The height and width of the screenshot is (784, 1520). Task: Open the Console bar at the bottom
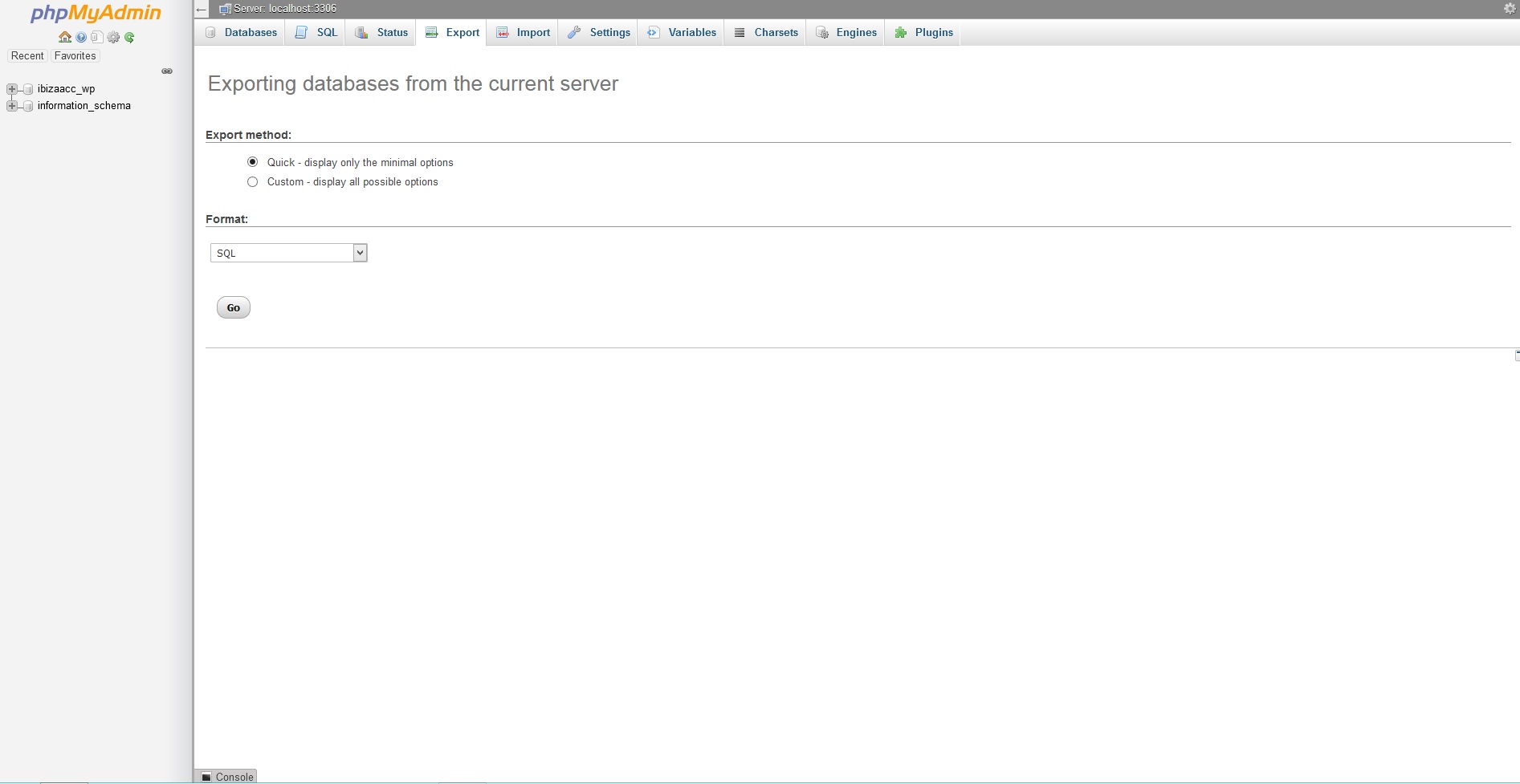pos(226,777)
